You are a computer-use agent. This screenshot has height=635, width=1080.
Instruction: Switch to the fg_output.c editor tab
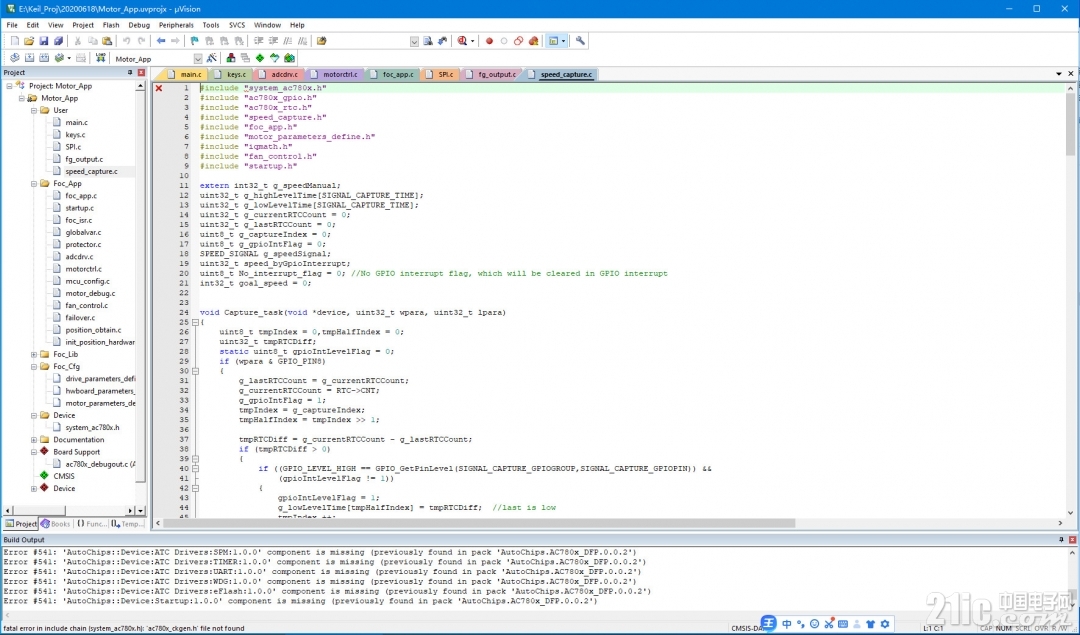[x=492, y=74]
